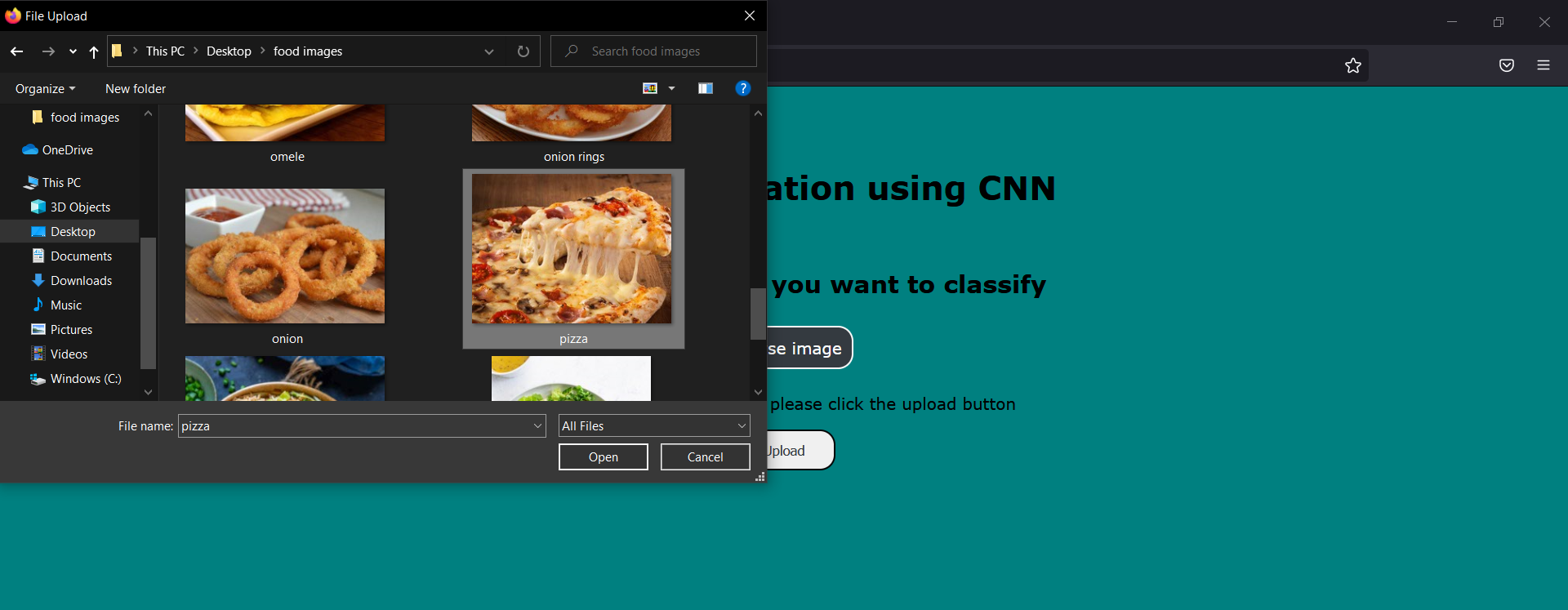Viewport: 1568px width, 610px height.
Task: Click This PC in address breadcrumb
Action: click(165, 51)
